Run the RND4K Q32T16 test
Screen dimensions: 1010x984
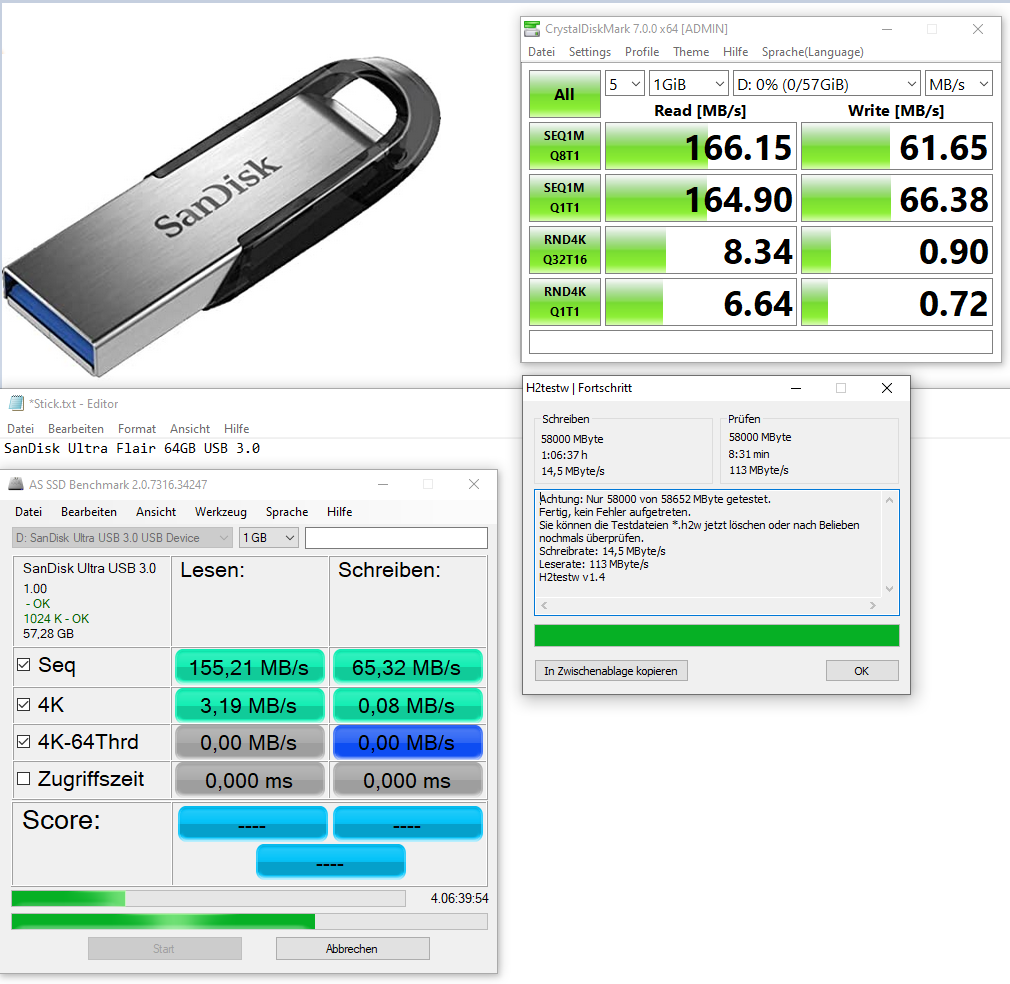(564, 250)
